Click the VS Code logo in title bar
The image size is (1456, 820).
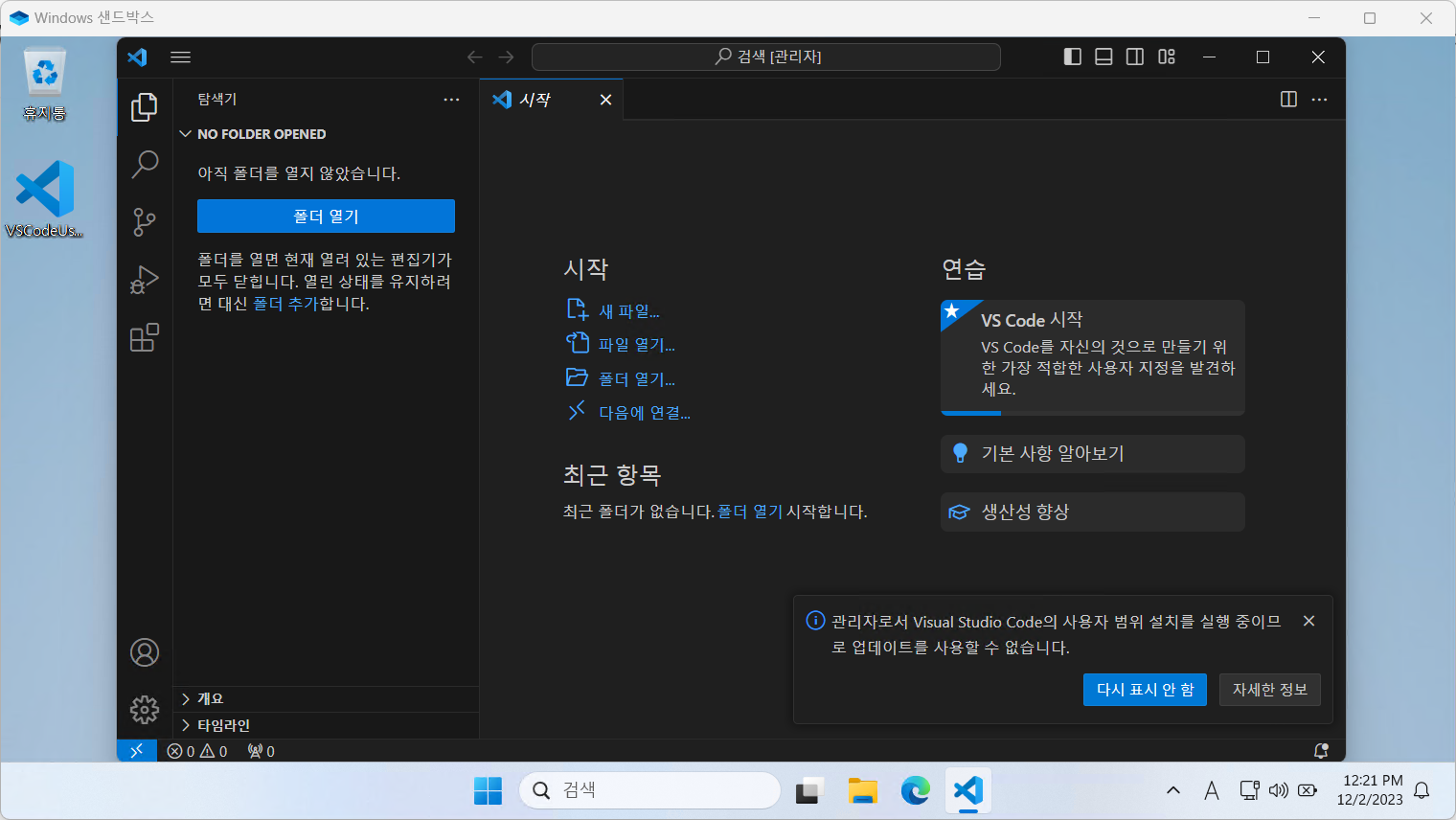(x=138, y=57)
